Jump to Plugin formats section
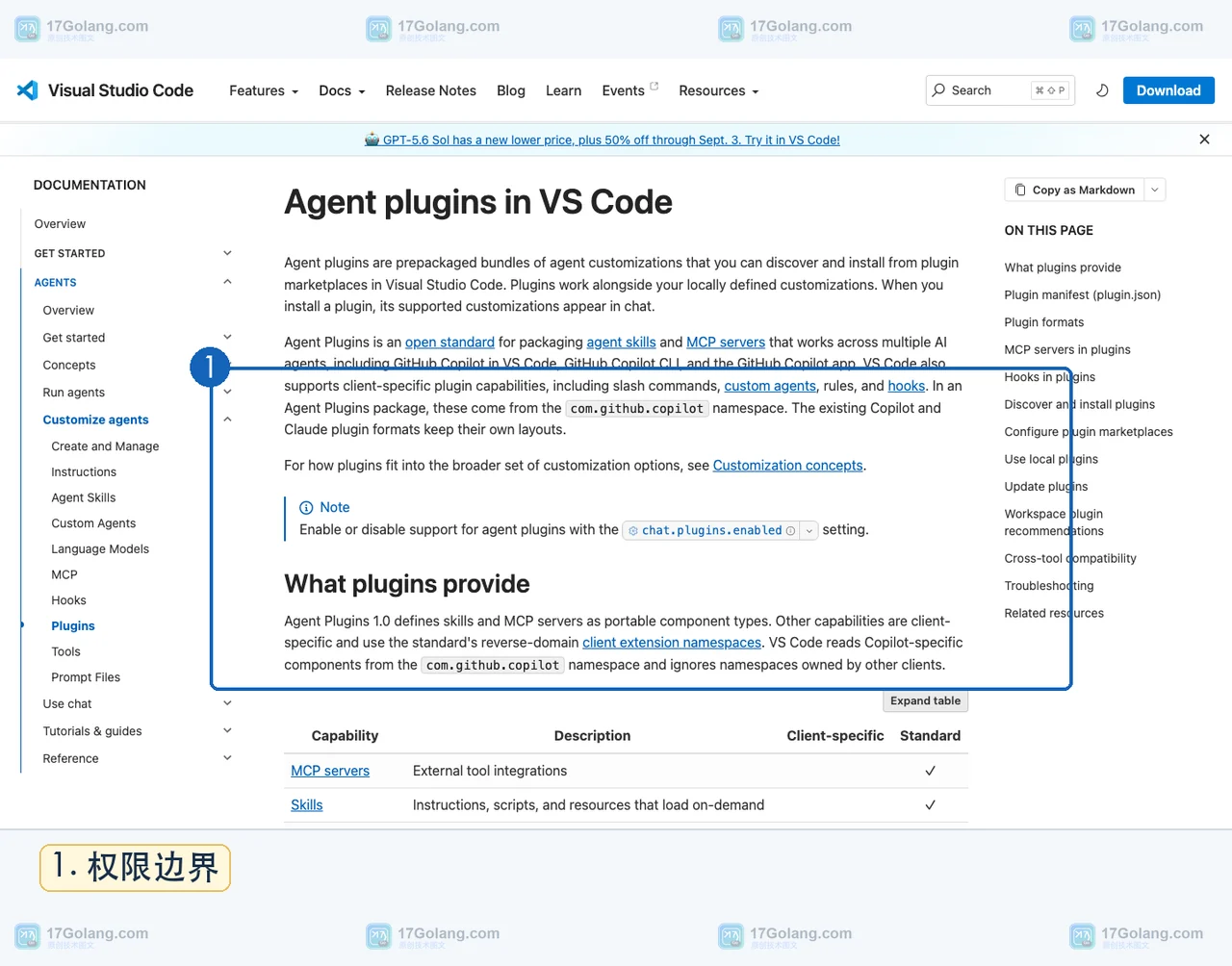1232x966 pixels. (x=1043, y=322)
